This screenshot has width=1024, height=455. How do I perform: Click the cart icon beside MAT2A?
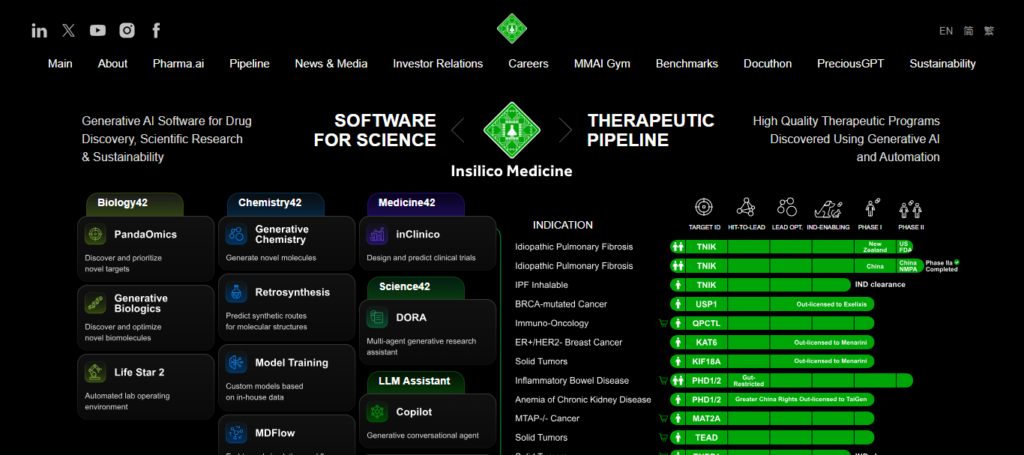(x=664, y=418)
